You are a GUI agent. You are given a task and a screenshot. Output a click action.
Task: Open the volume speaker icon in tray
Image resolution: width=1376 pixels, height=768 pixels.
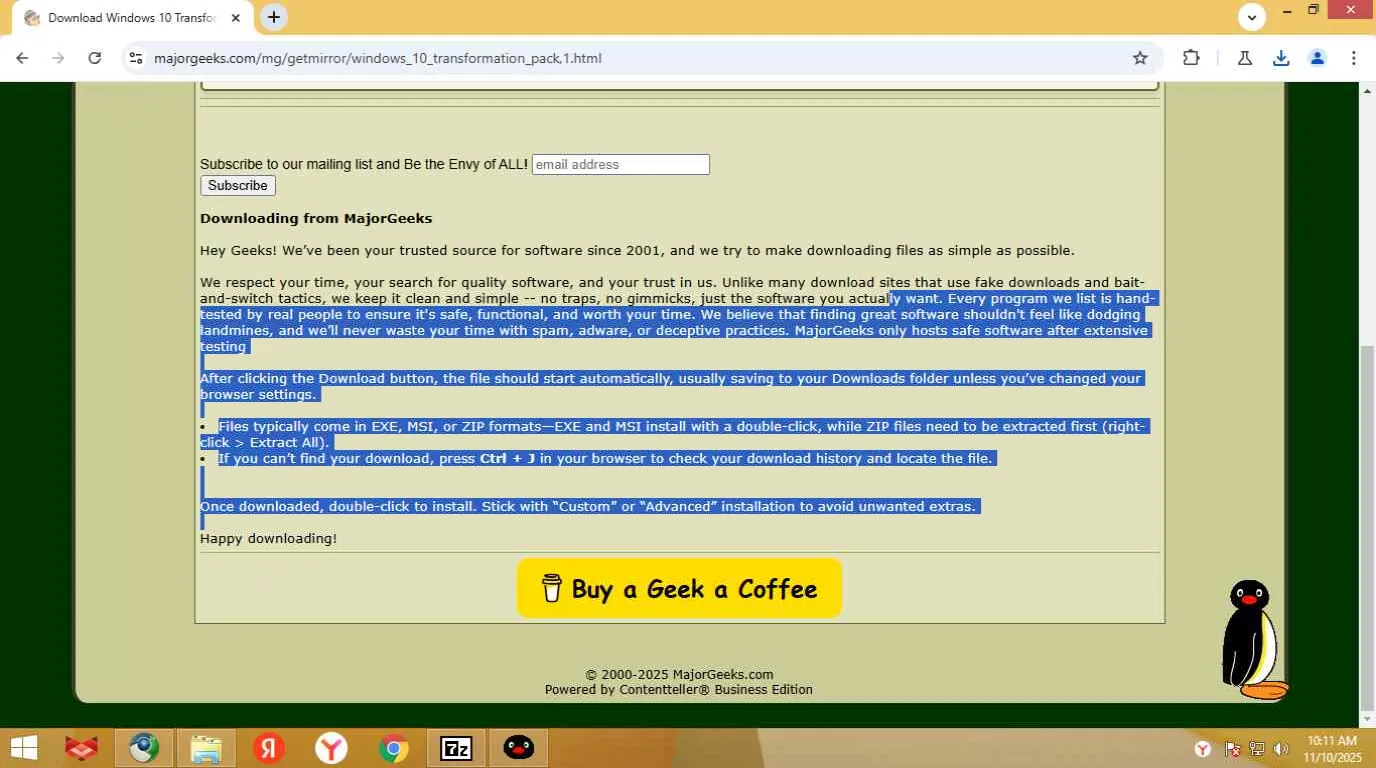click(x=1281, y=749)
